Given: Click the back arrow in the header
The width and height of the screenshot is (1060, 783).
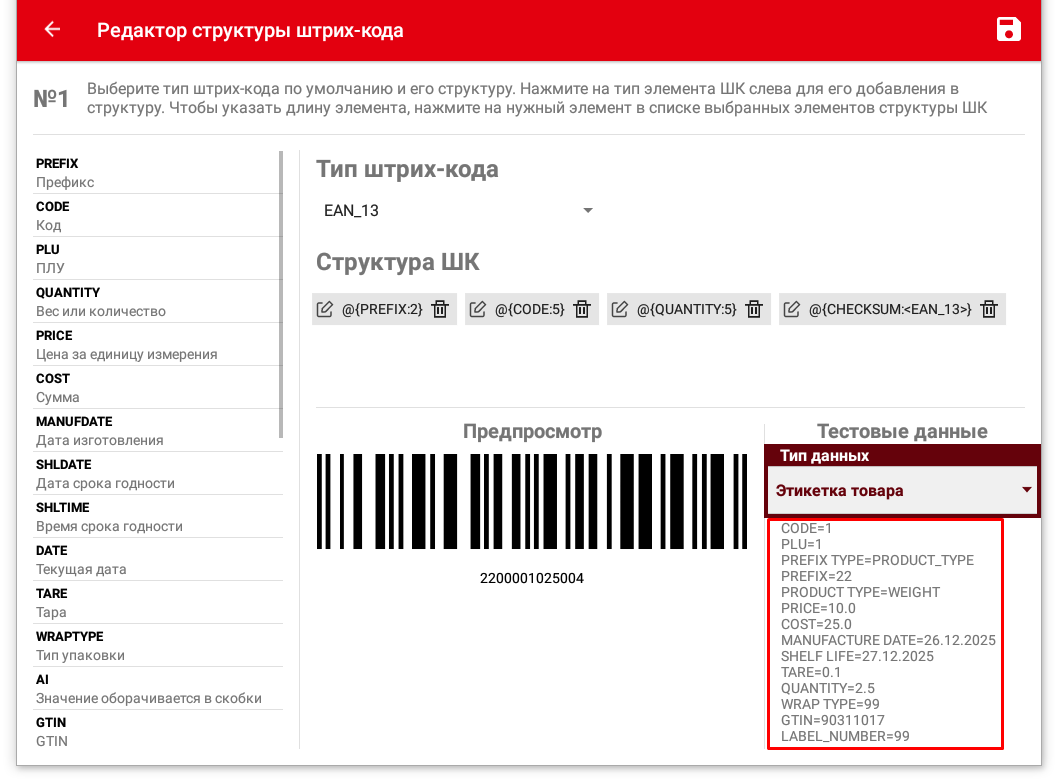Looking at the screenshot, I should tap(52, 30).
